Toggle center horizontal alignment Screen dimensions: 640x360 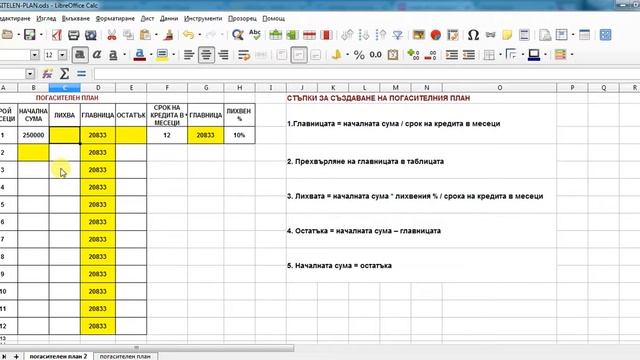pos(206,55)
